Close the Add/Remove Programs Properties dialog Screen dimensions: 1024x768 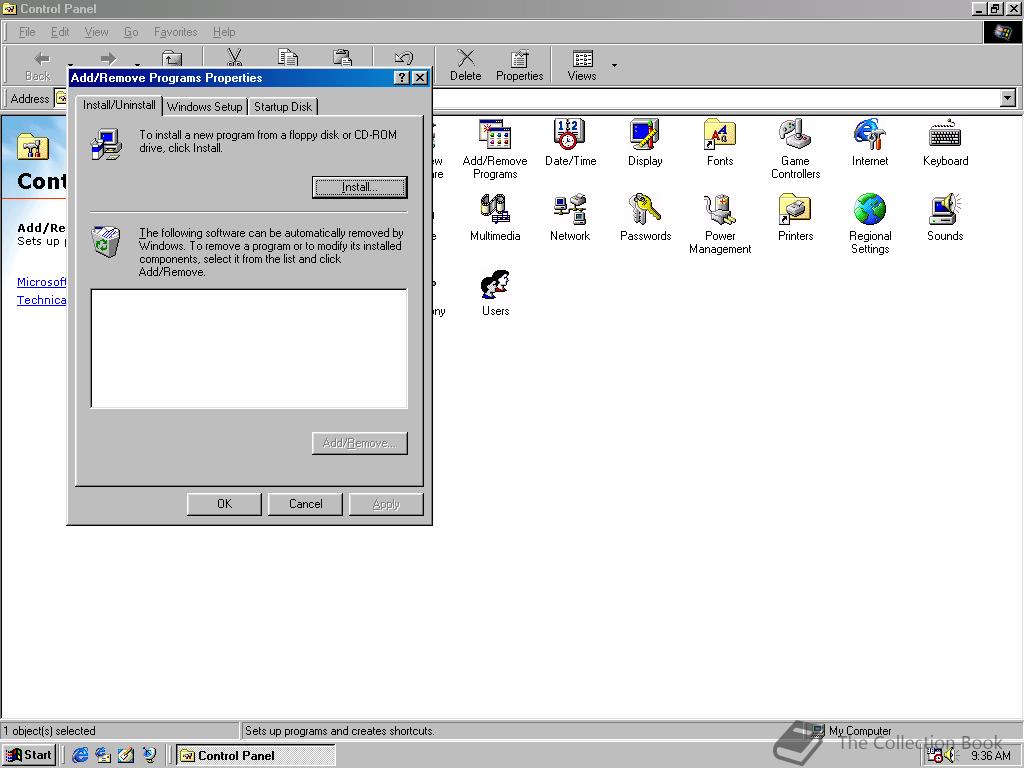click(x=421, y=78)
